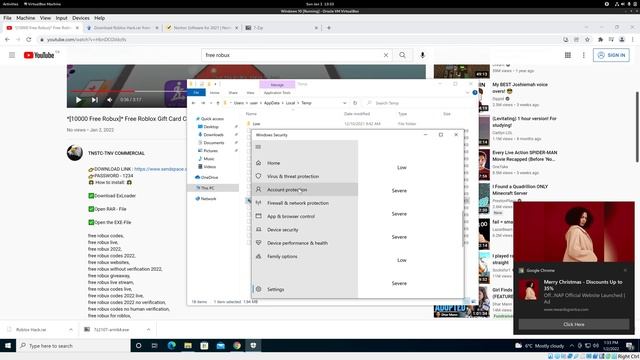Expand 7z download item options chevron
640x360 pixels.
click(x=148, y=329)
